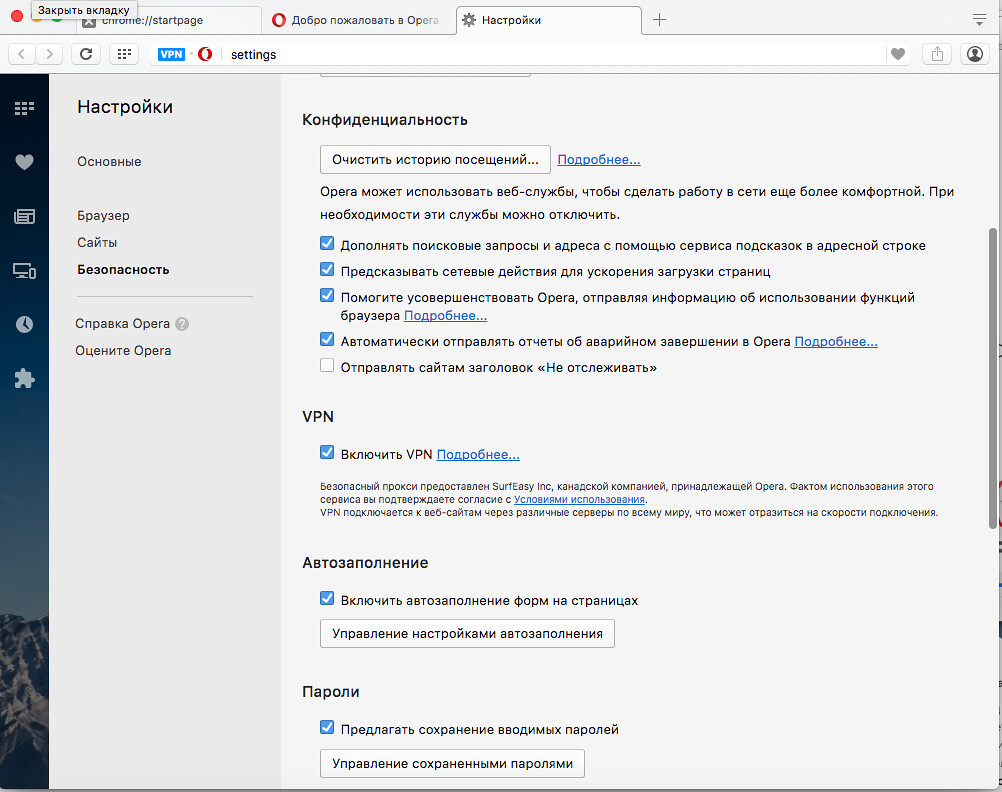The width and height of the screenshot is (1002, 792).
Task: Open Сайты settings section
Action: (97, 242)
